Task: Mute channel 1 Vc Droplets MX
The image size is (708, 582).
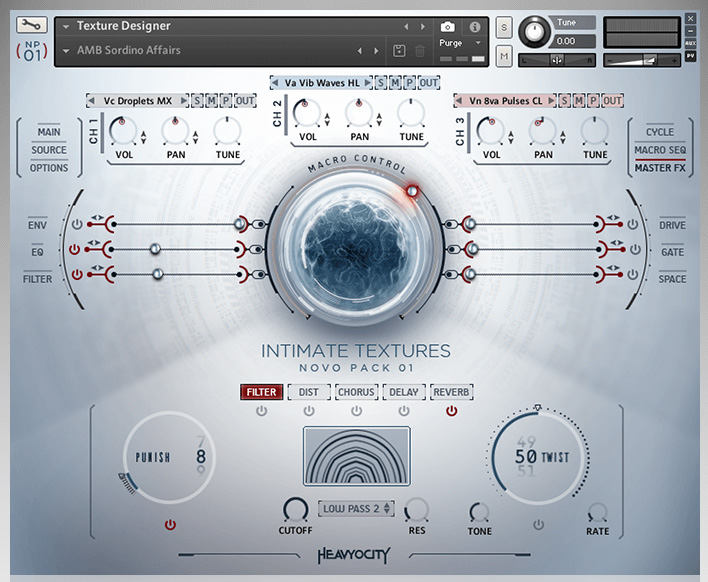Action: tap(211, 101)
